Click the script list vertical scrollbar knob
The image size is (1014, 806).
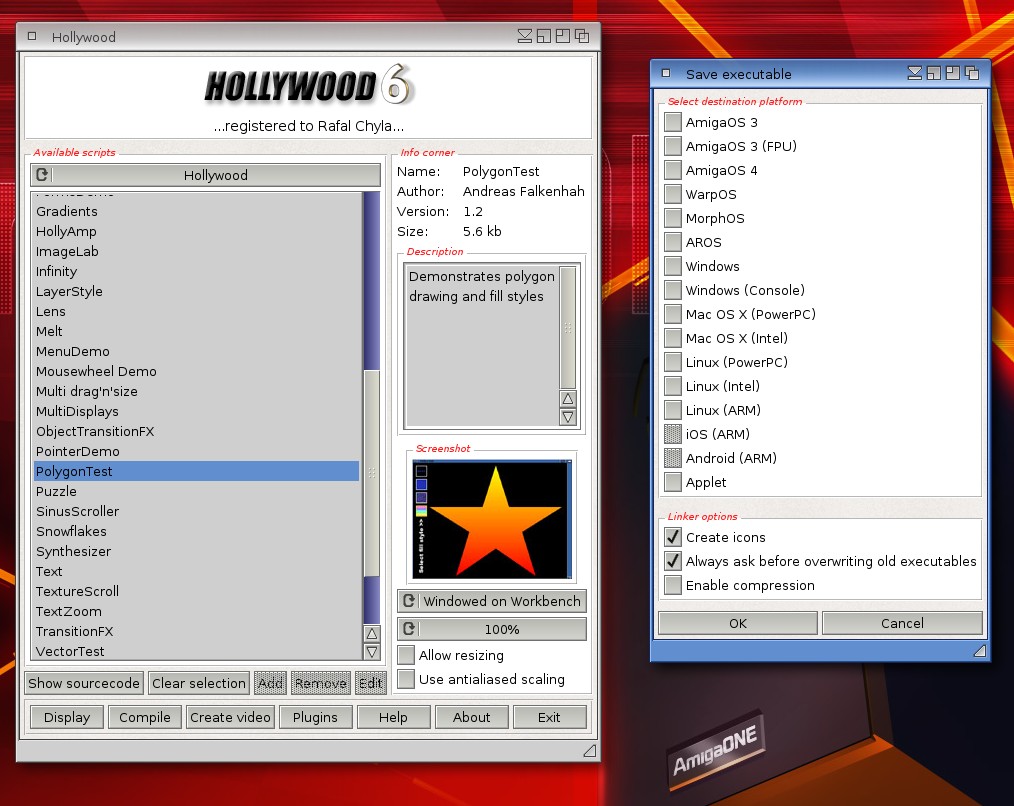point(372,473)
